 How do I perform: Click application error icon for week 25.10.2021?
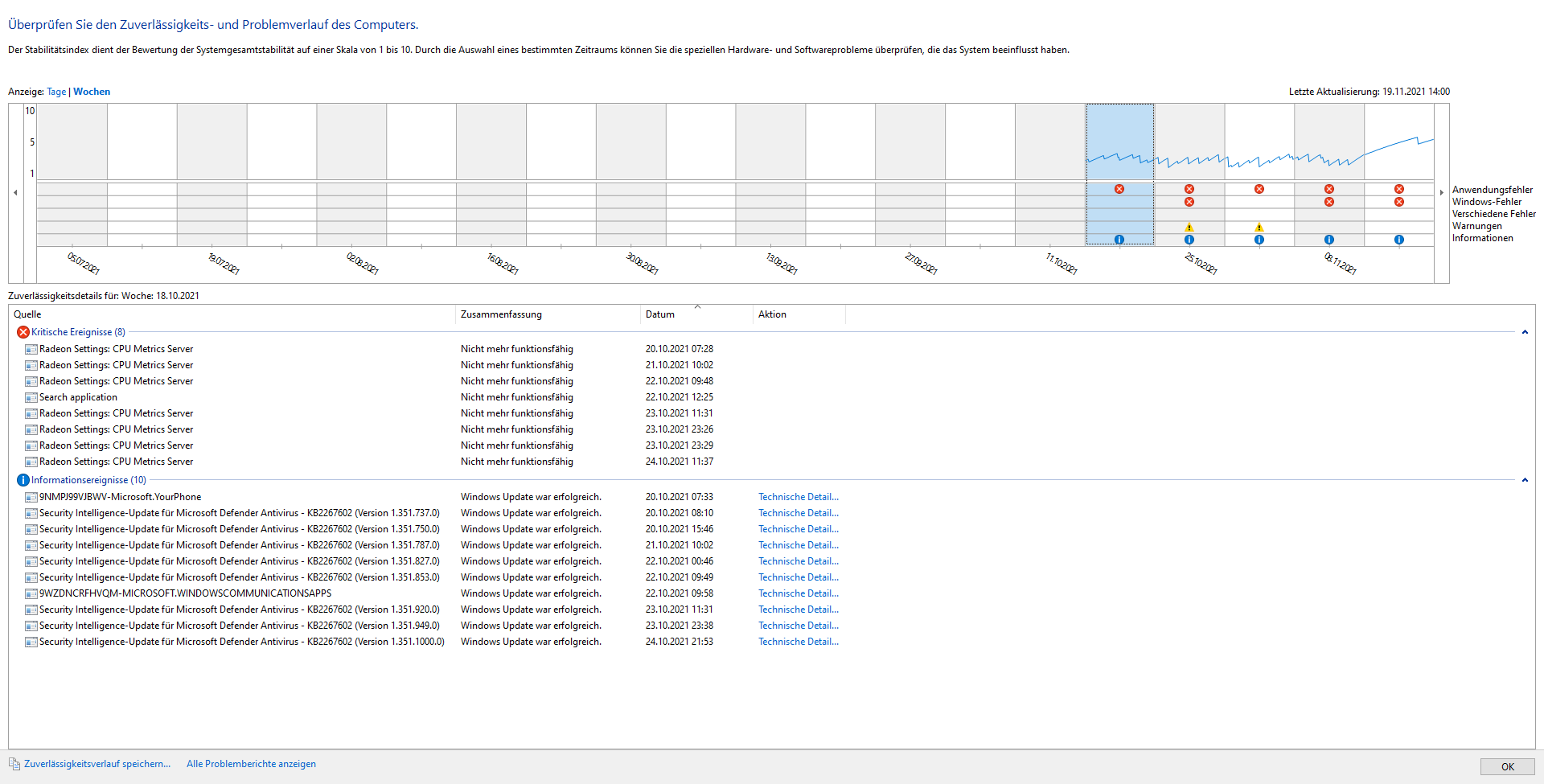pyautogui.click(x=1189, y=189)
